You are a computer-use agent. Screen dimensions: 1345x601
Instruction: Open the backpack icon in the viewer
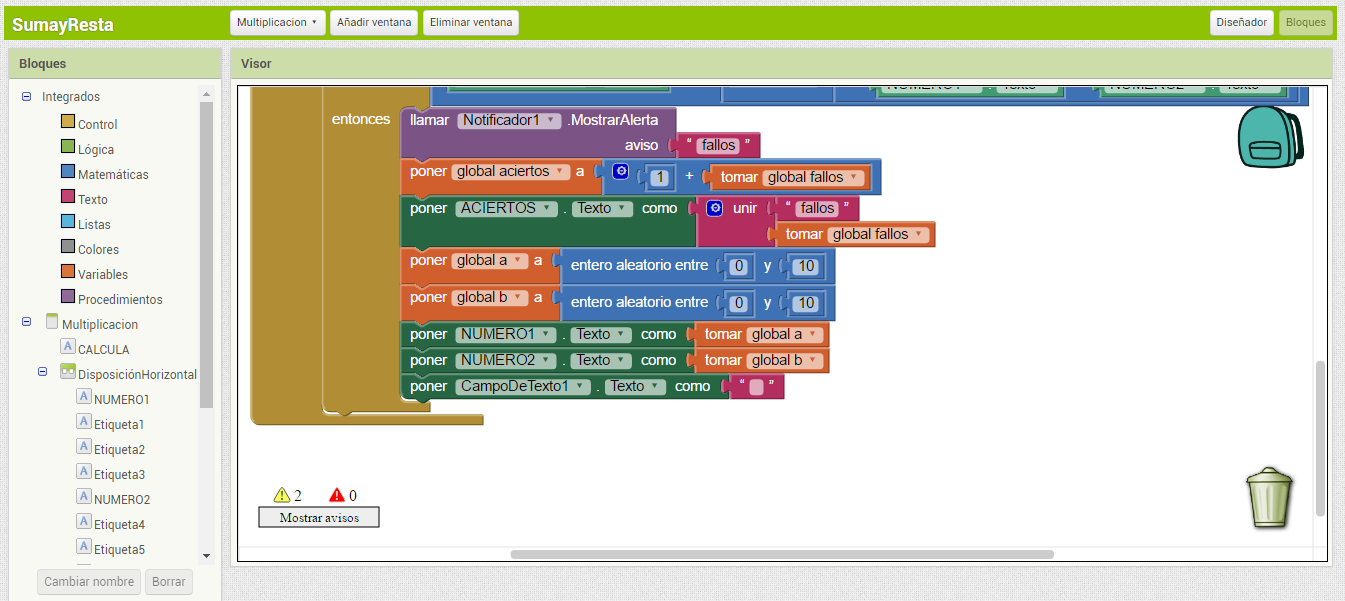pyautogui.click(x=1270, y=136)
